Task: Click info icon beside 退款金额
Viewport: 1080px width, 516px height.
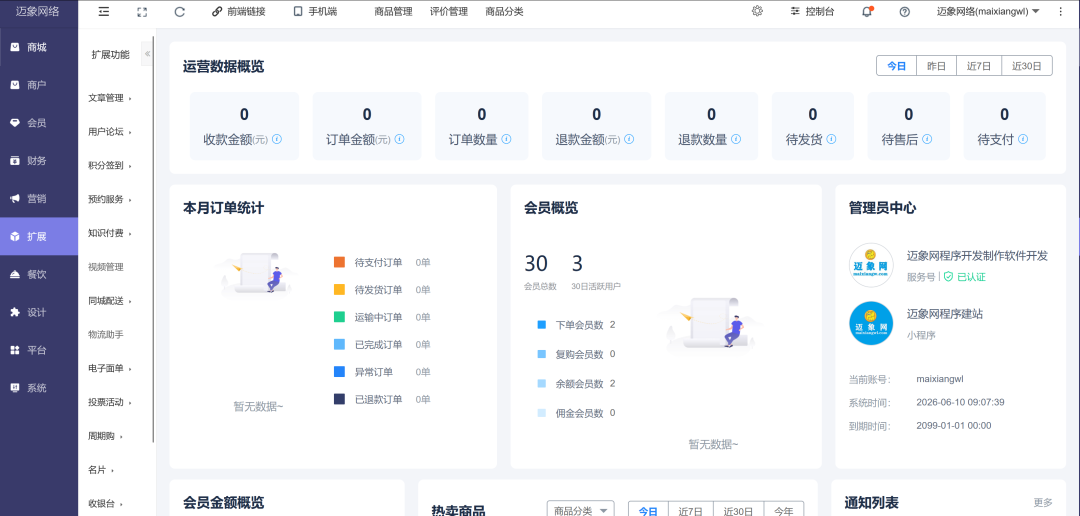Action: coord(629,139)
